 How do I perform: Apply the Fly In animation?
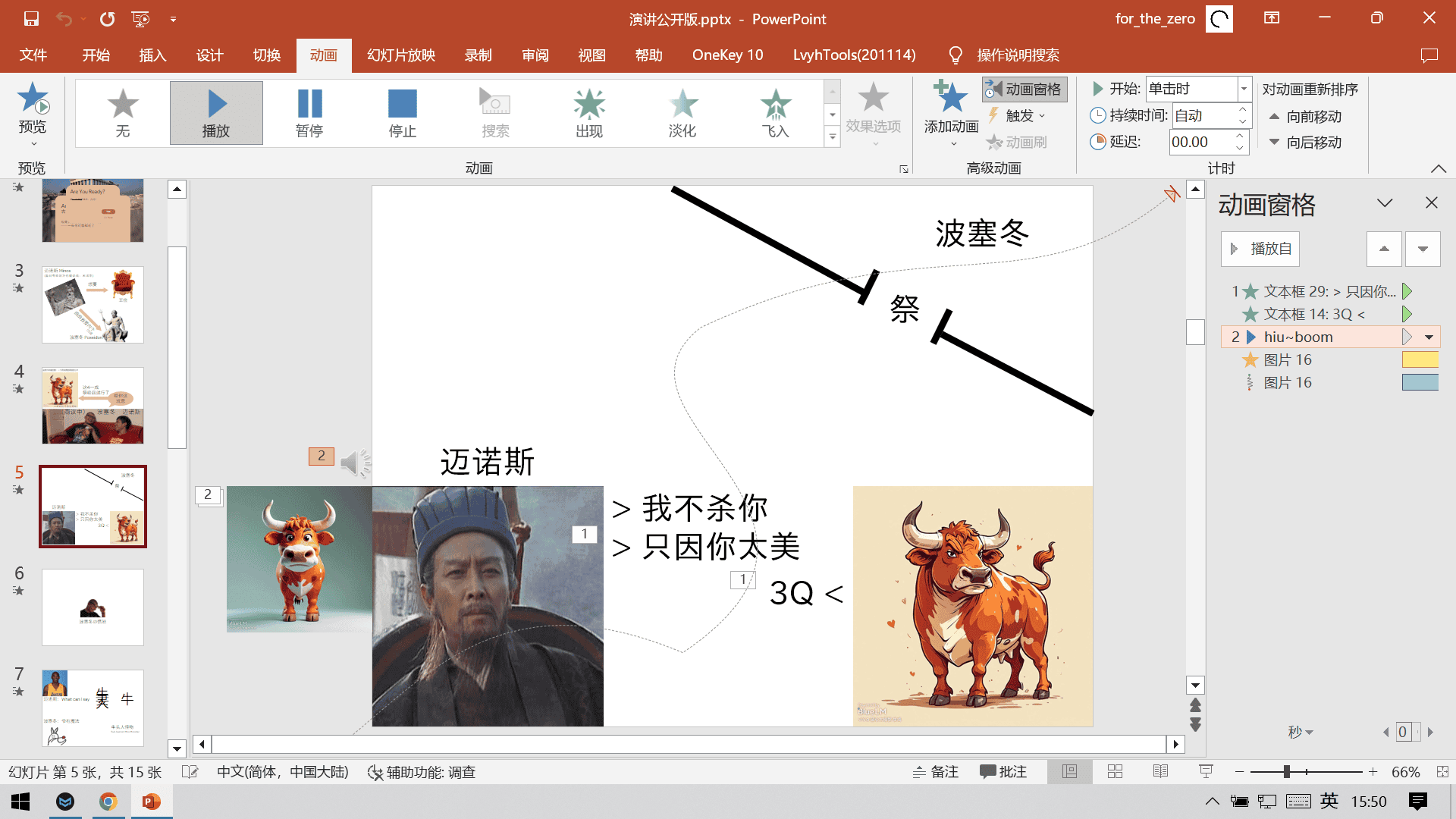tap(775, 112)
